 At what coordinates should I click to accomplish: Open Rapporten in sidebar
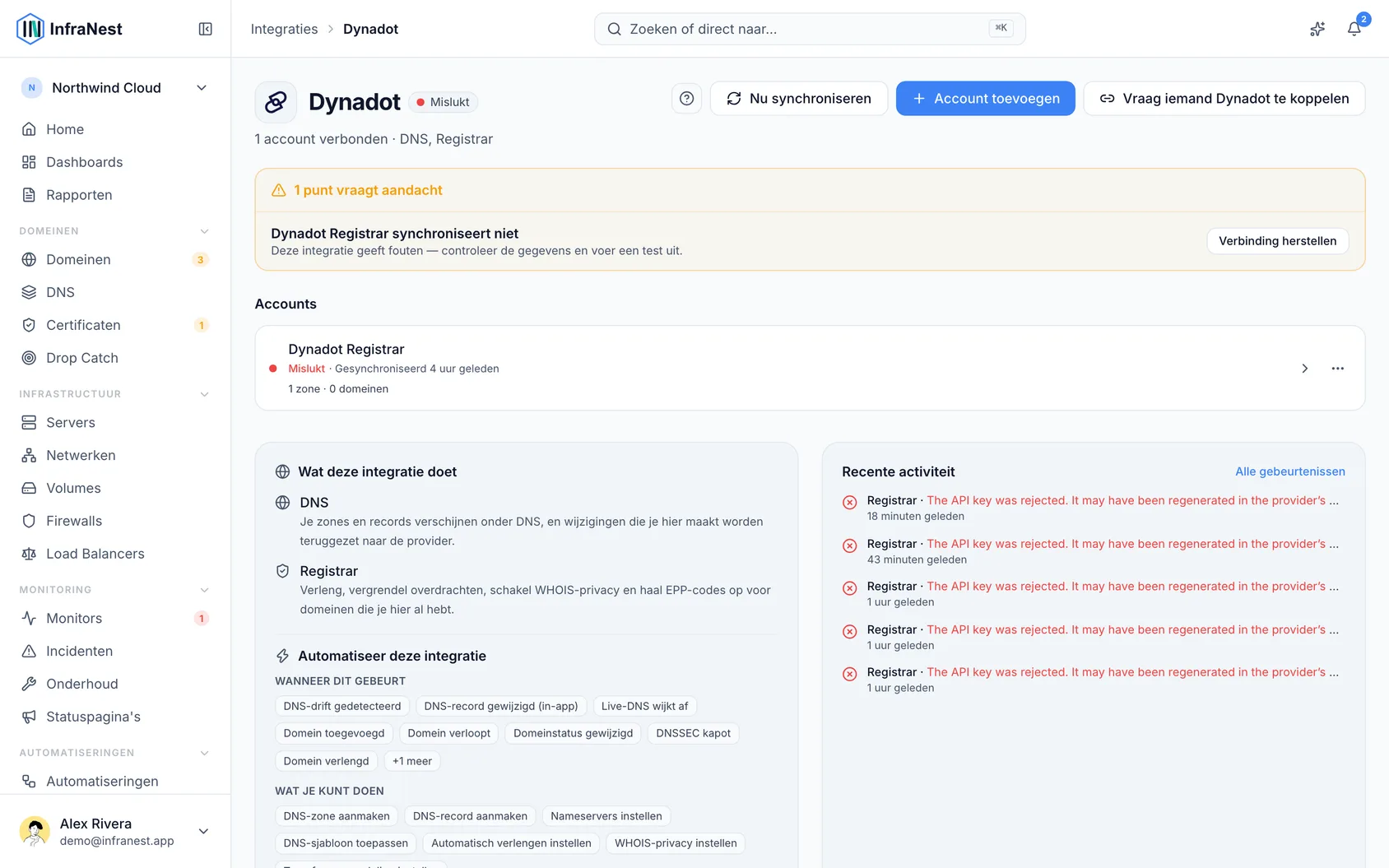point(115,195)
